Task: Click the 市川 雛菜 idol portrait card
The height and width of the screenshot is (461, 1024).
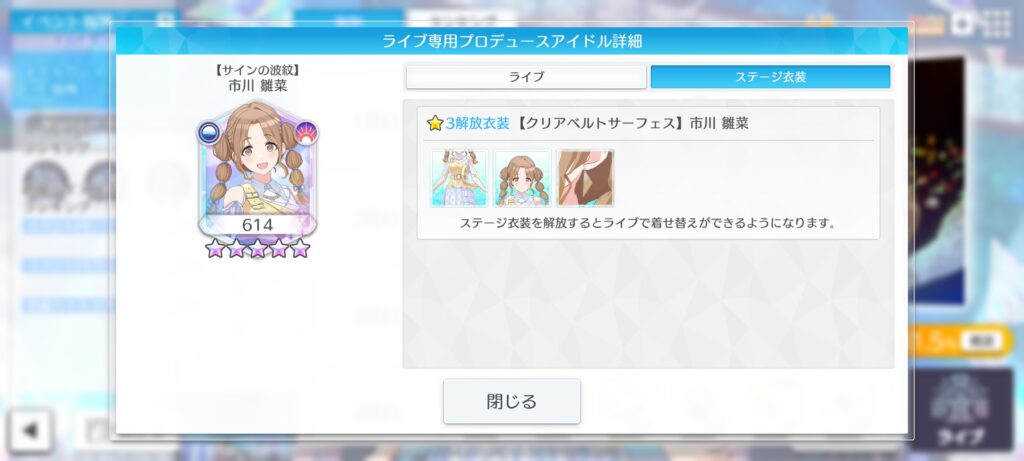Action: (257, 169)
